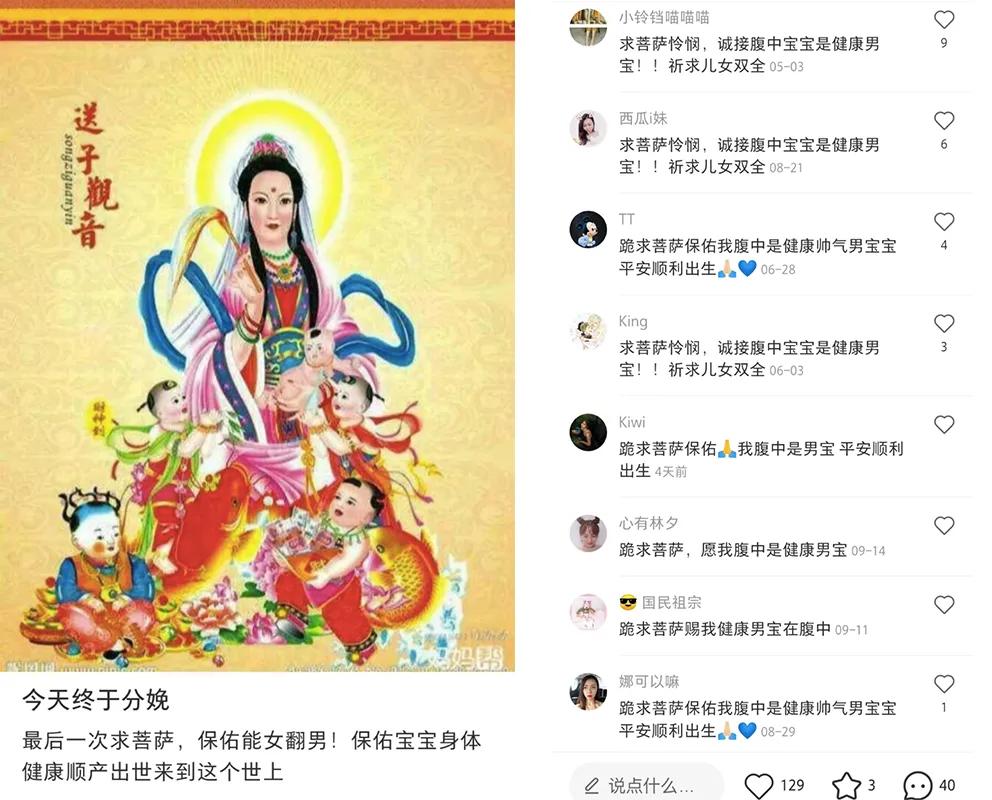Like King's comment
The height and width of the screenshot is (800, 992).
(x=943, y=323)
